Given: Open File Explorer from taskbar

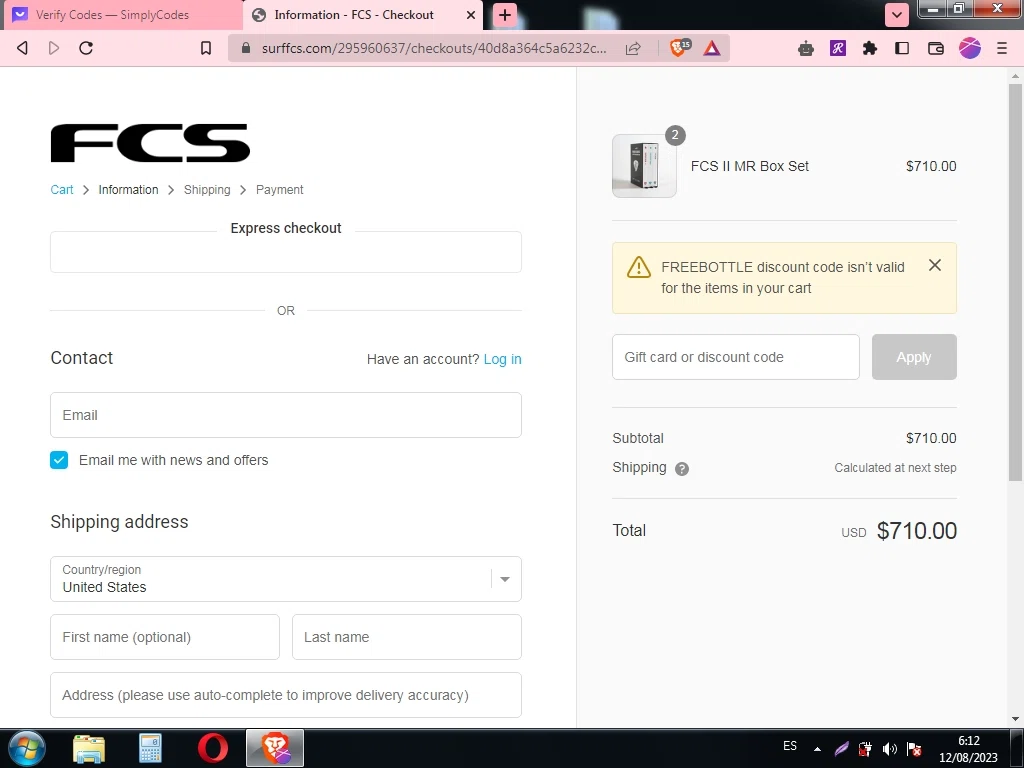Looking at the screenshot, I should (x=88, y=748).
